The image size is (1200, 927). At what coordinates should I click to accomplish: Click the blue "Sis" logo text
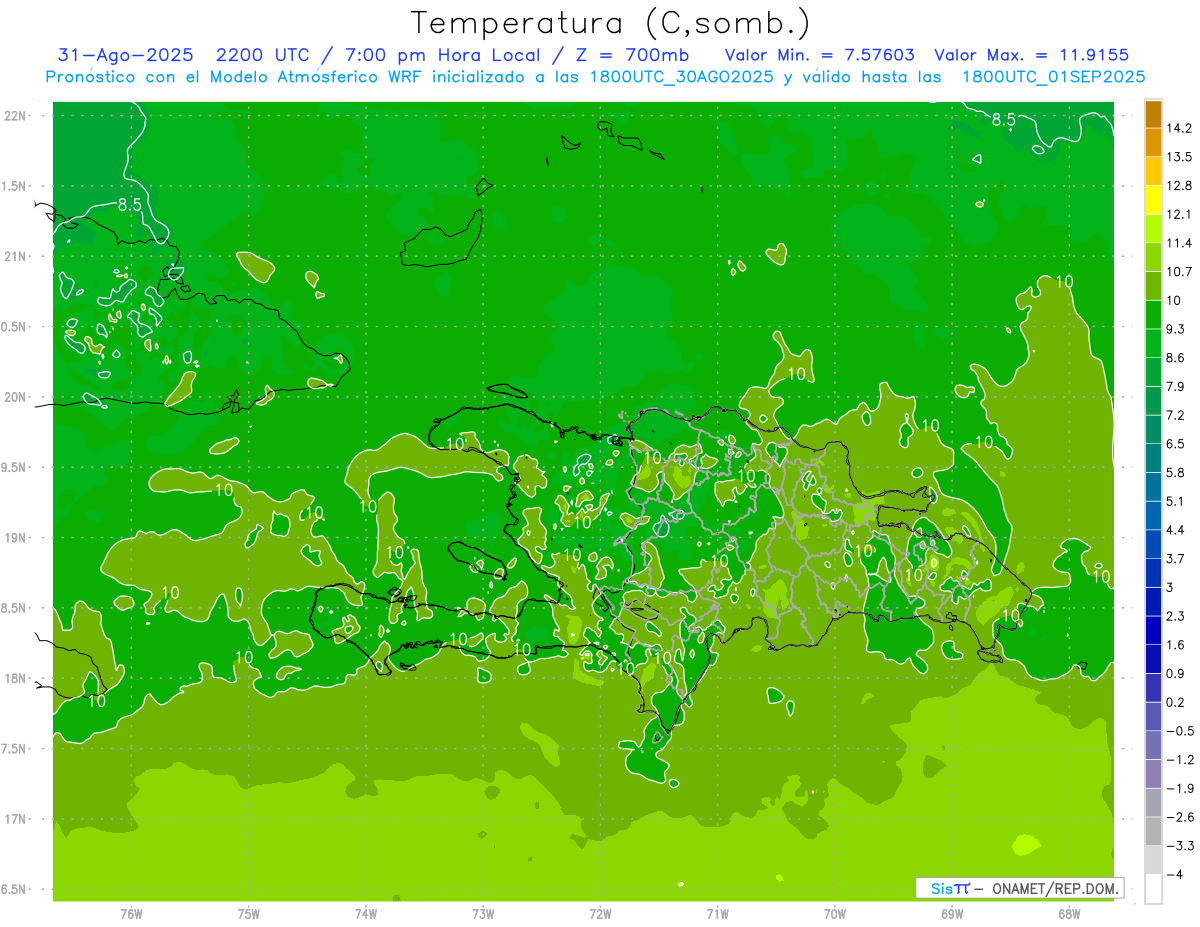tap(940, 888)
